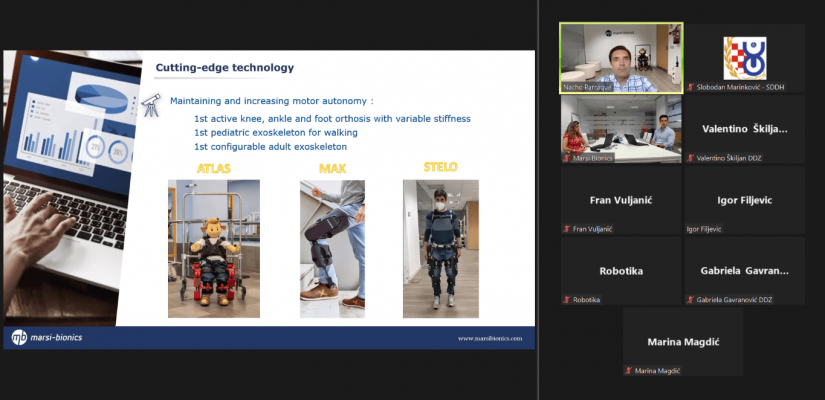Click the Cutting-edge technology slide title
This screenshot has width=825, height=400.
click(224, 68)
